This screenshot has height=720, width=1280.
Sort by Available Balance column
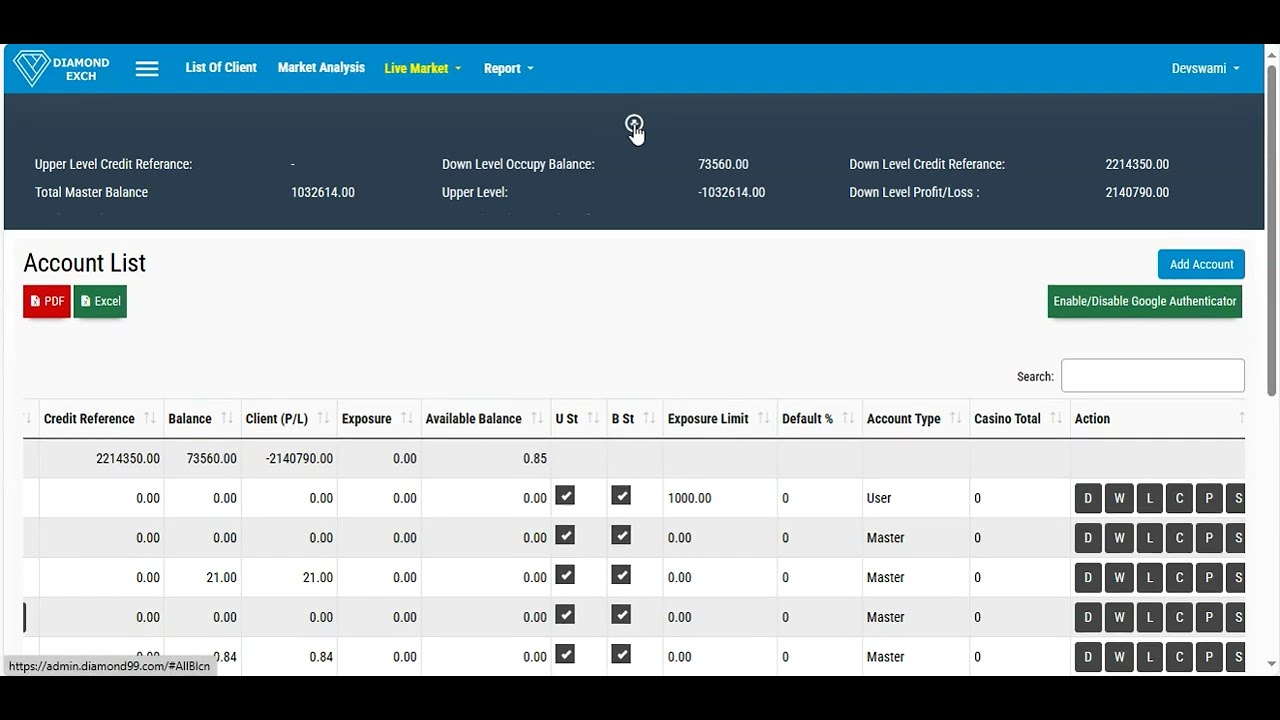(485, 419)
